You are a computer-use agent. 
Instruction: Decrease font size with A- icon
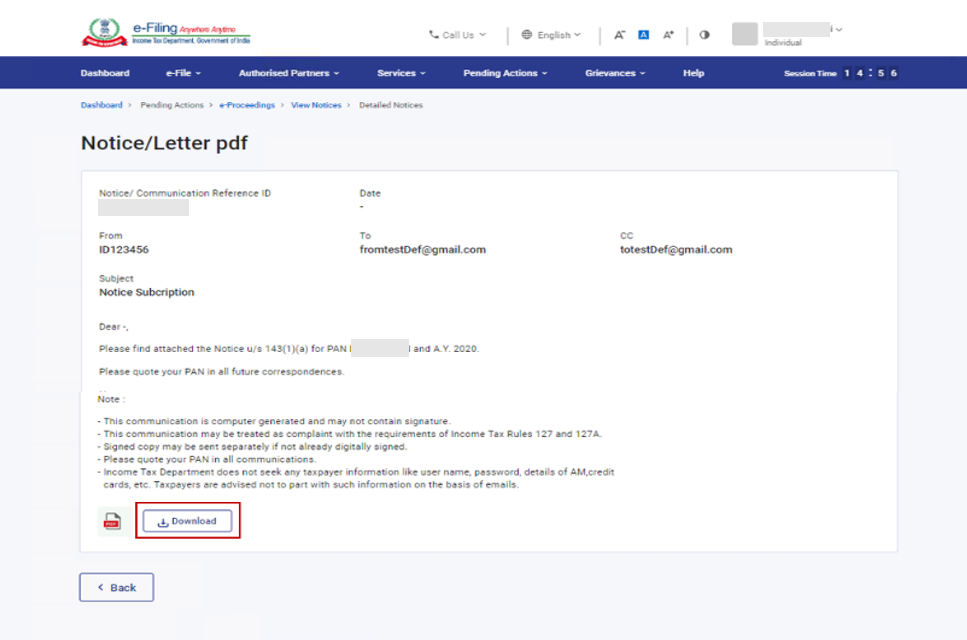coord(619,35)
